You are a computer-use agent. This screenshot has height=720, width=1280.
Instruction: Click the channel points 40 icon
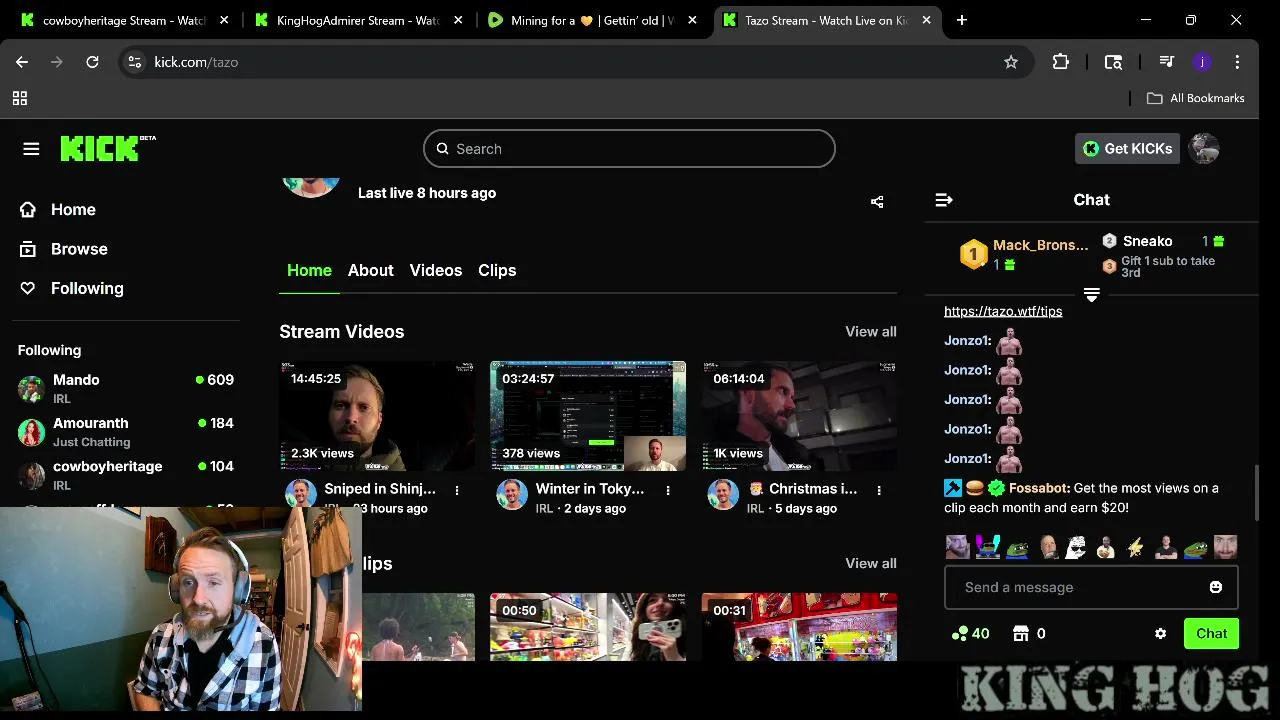tap(970, 633)
